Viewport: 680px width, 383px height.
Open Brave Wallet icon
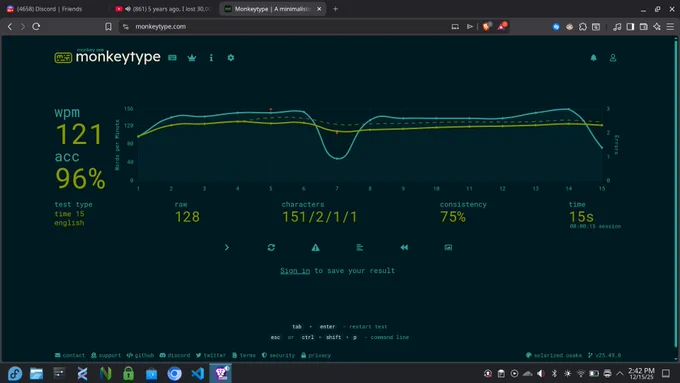[644, 26]
